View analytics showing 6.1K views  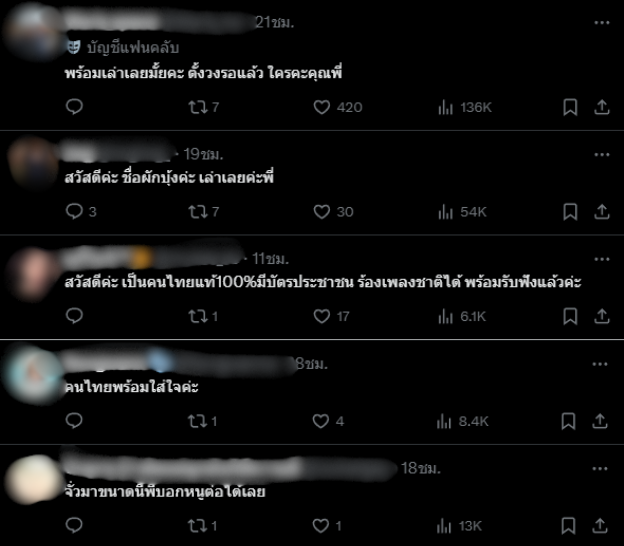tap(462, 316)
